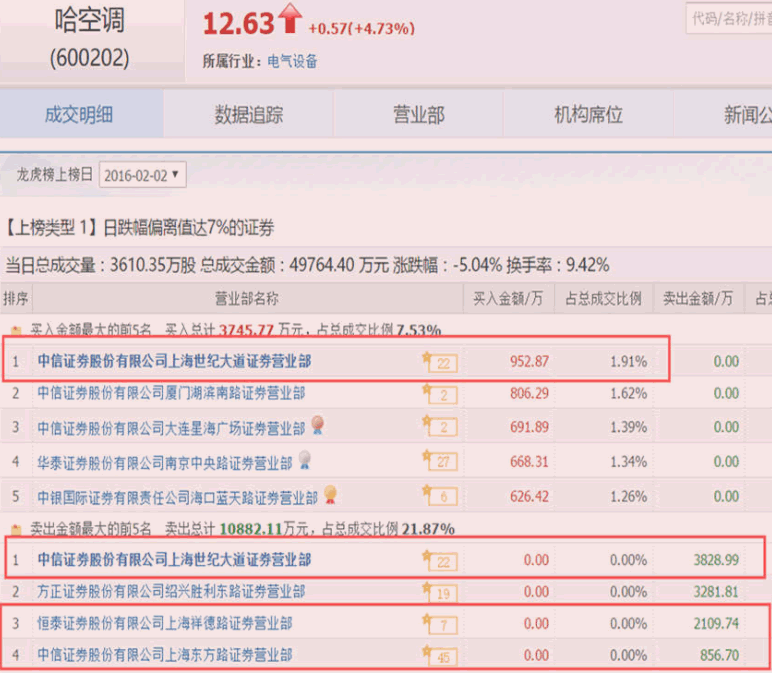The width and height of the screenshot is (772, 673).
Task: Click the buy amount 626.42
Action: click(529, 496)
